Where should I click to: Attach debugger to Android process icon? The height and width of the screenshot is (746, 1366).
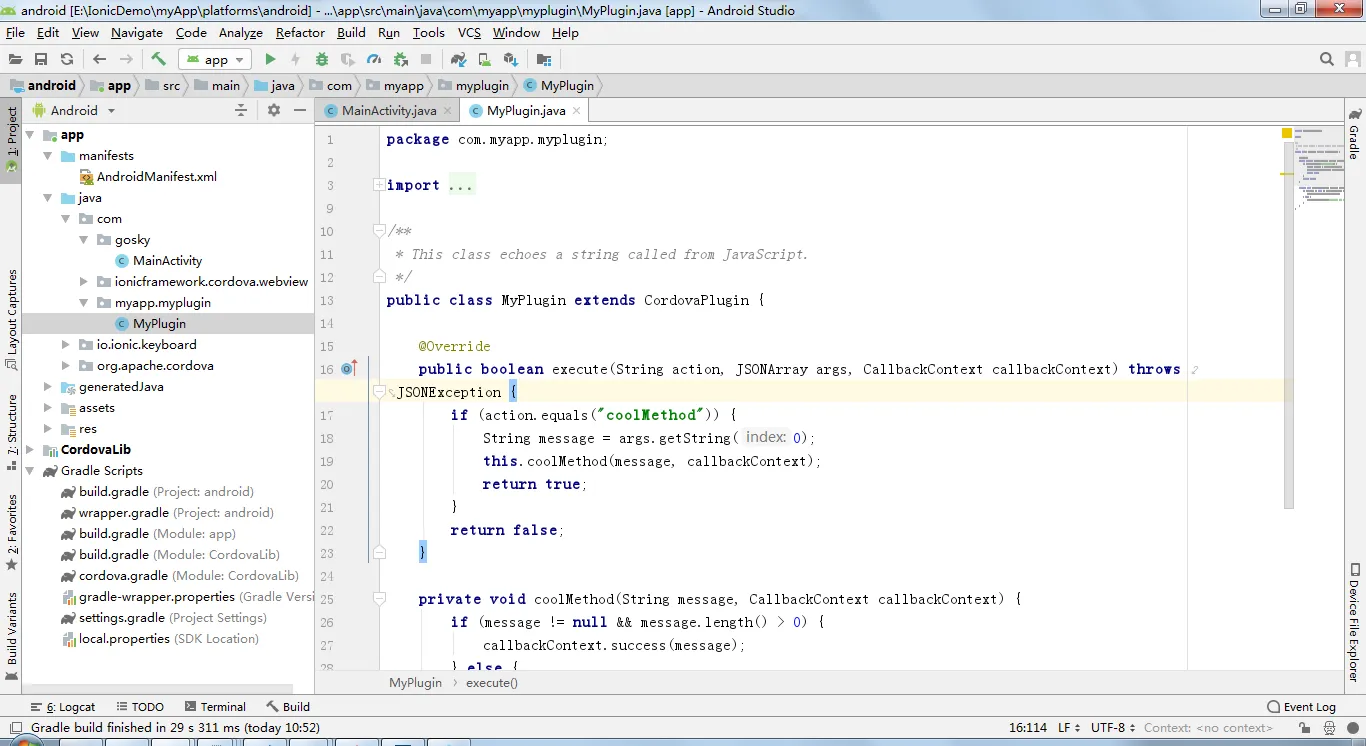pos(400,59)
